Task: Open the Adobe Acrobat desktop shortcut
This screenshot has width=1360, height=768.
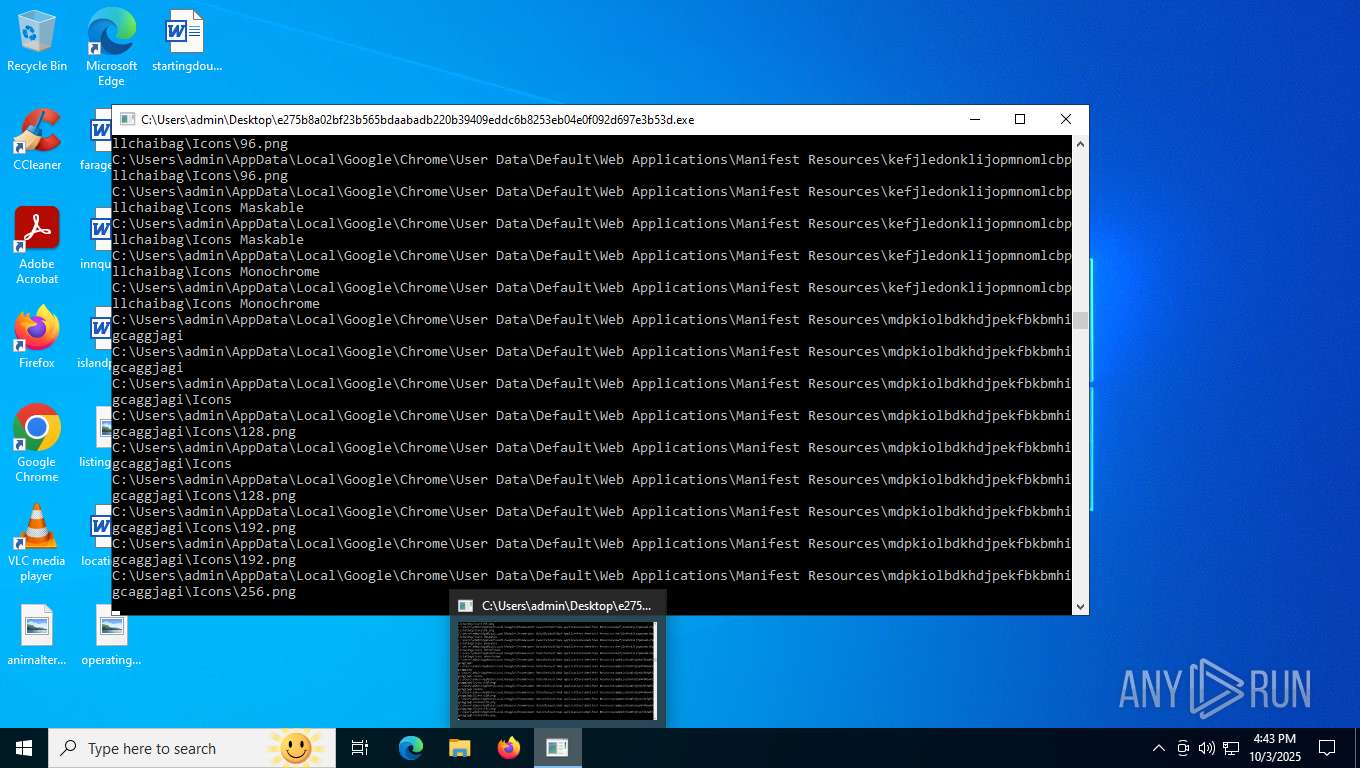Action: (37, 246)
